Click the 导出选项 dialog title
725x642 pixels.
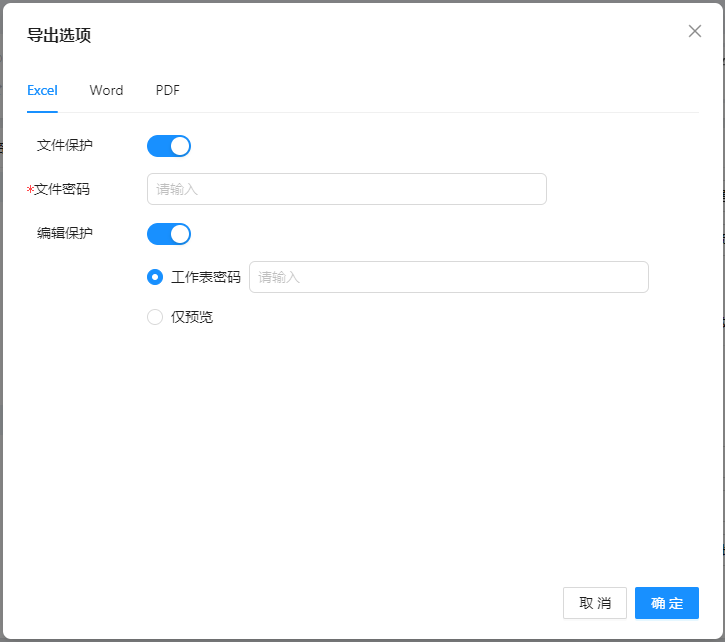coord(59,36)
